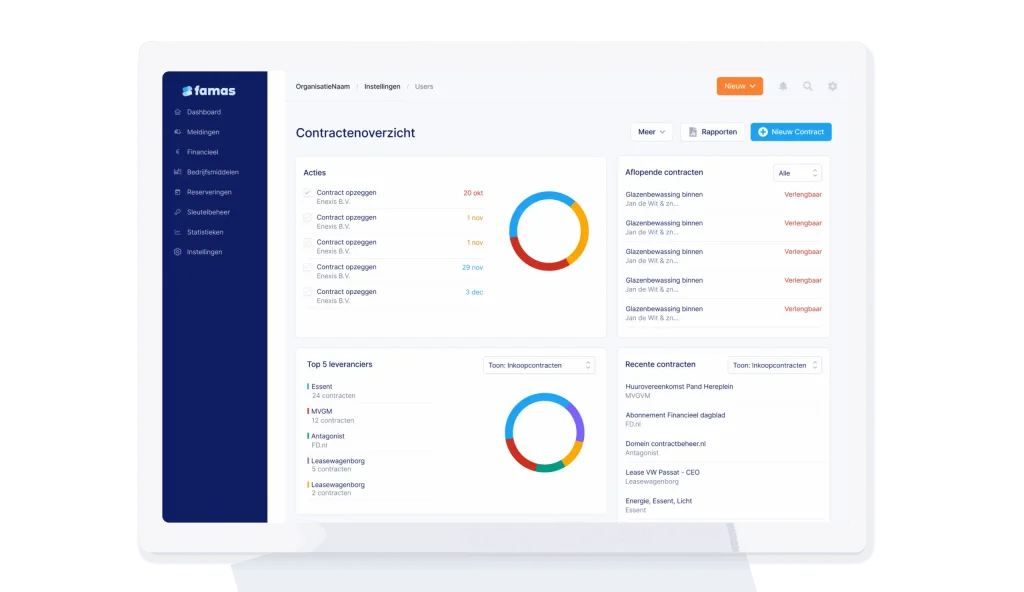Click the Dashboard home icon in sidebar
The image size is (1024, 592).
click(x=177, y=112)
